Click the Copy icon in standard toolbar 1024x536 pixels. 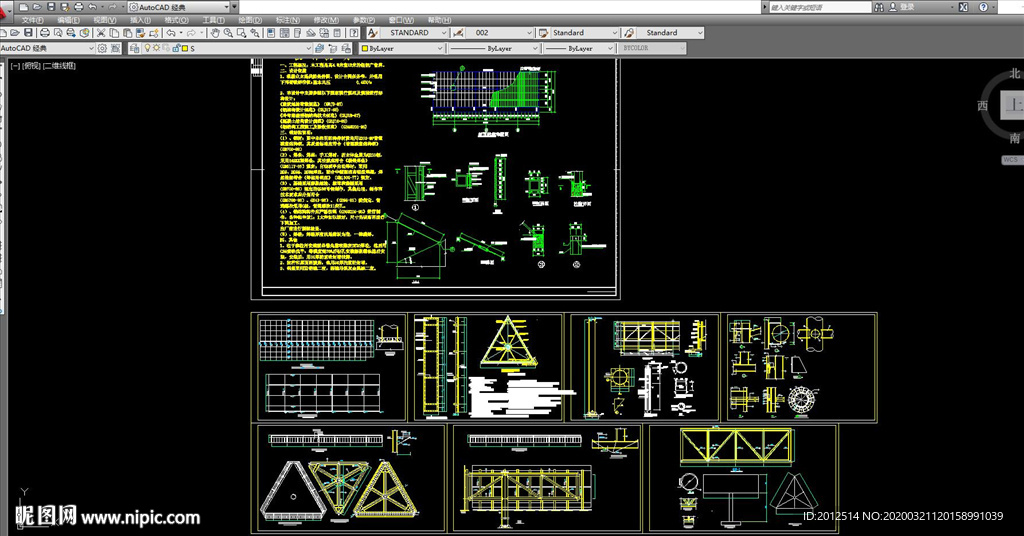[x=114, y=33]
